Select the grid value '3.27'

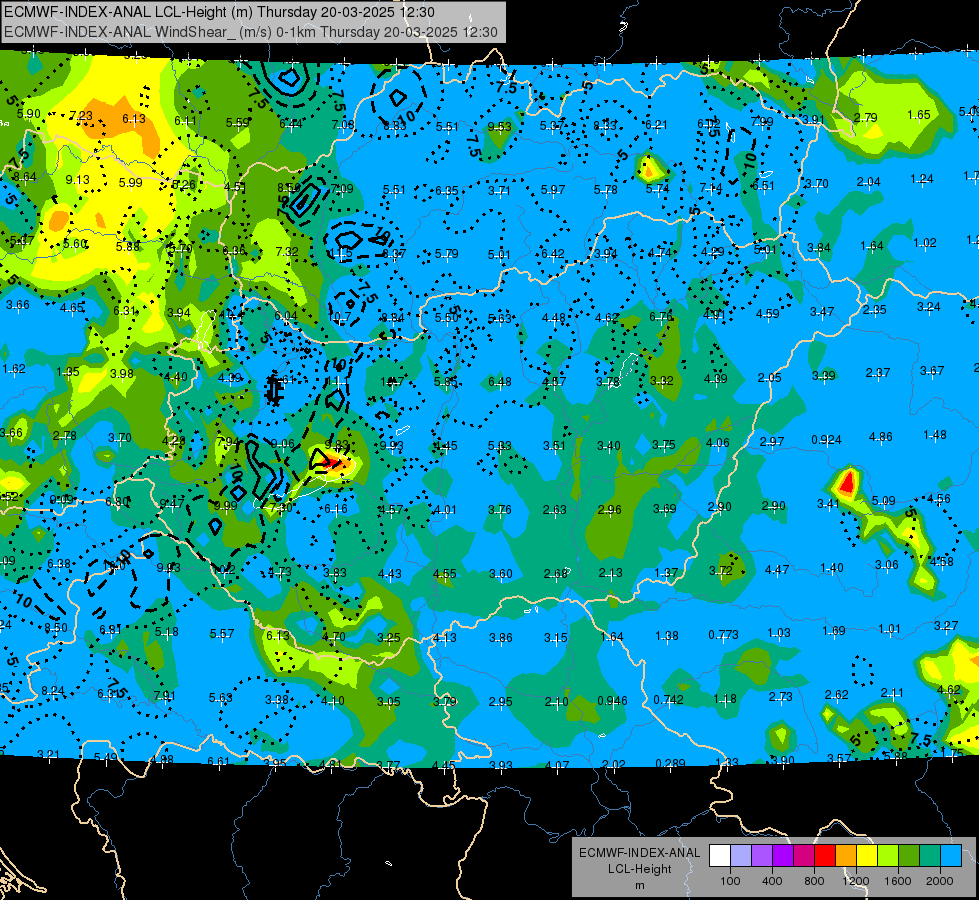tap(946, 625)
